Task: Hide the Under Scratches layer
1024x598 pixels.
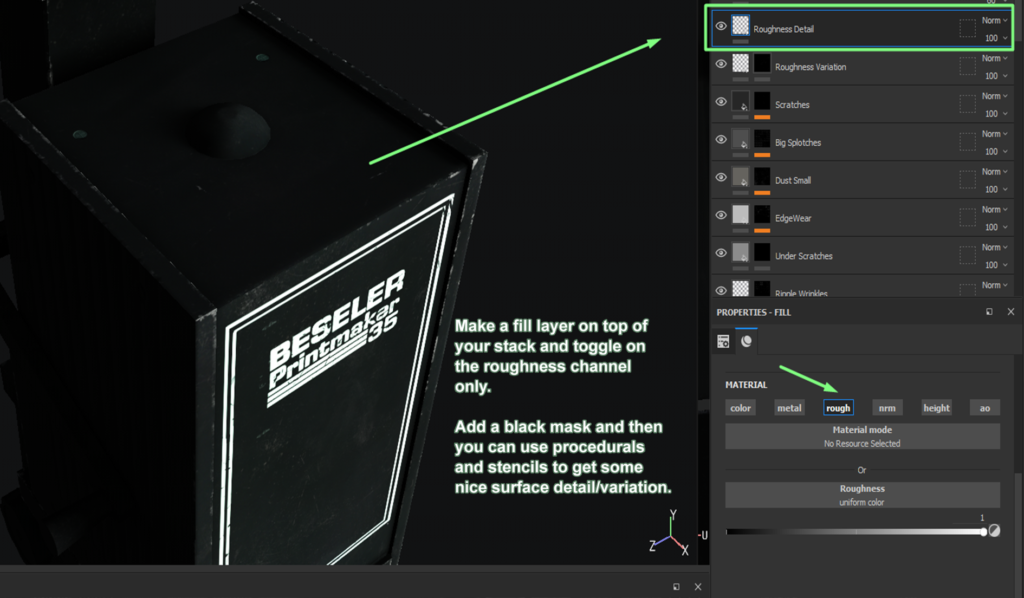Action: click(x=720, y=254)
